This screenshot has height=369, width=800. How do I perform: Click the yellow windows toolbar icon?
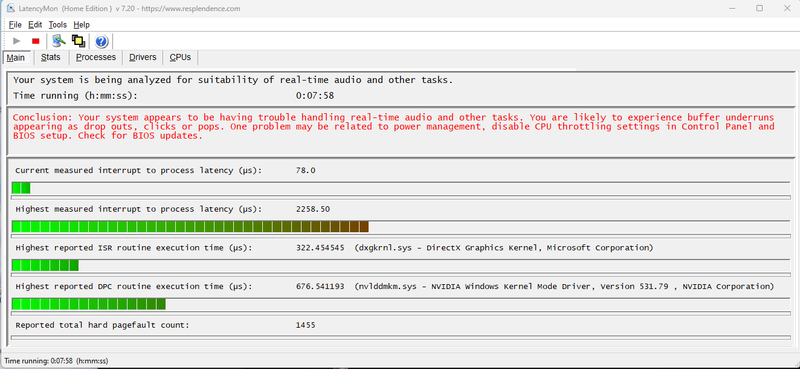pos(78,41)
